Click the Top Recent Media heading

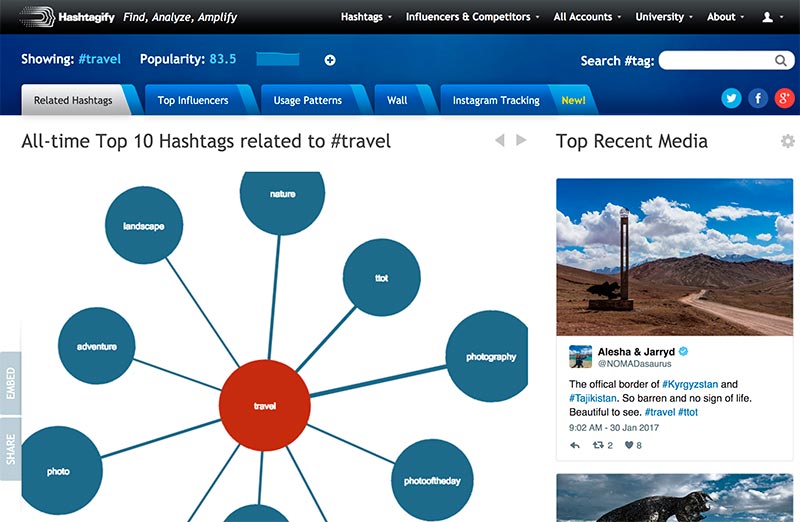click(x=632, y=141)
